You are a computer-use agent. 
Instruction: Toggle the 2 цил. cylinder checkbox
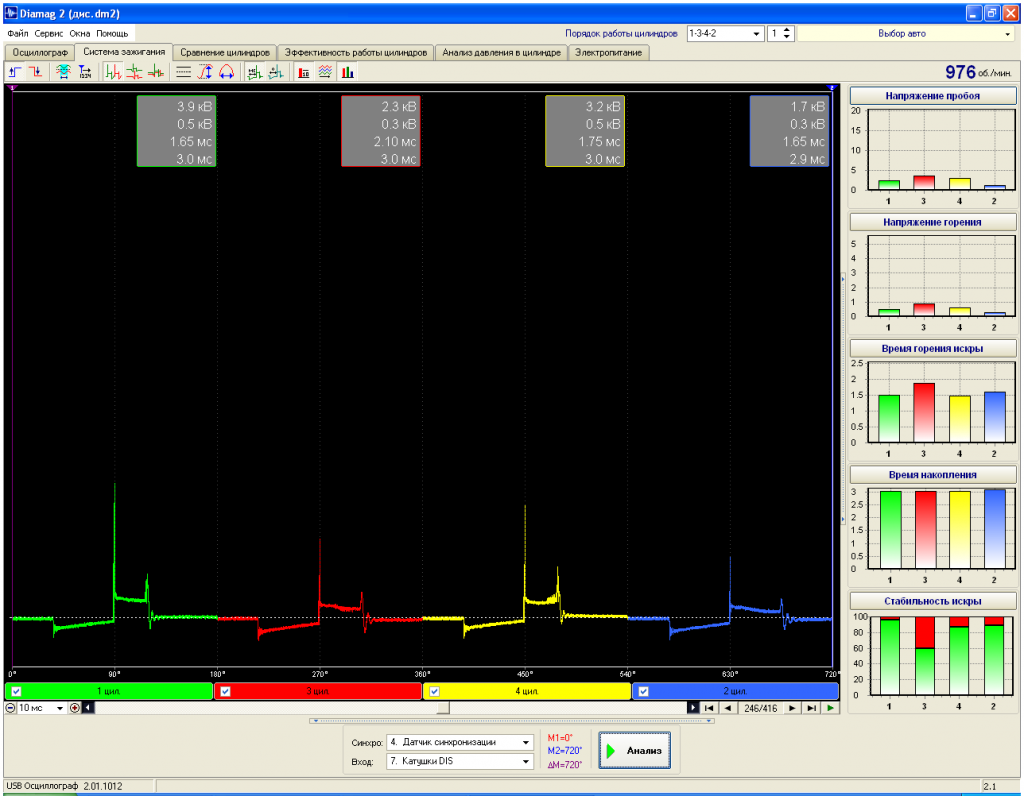point(643,691)
